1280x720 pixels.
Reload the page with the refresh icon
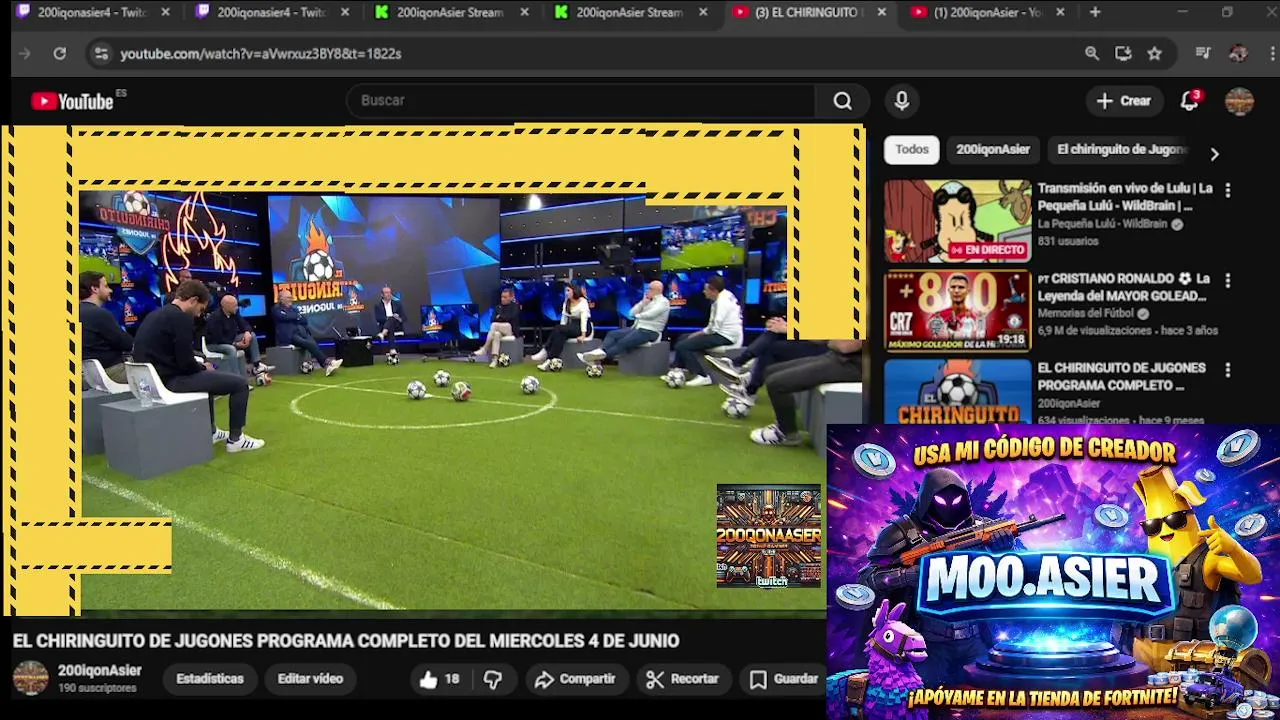point(60,53)
